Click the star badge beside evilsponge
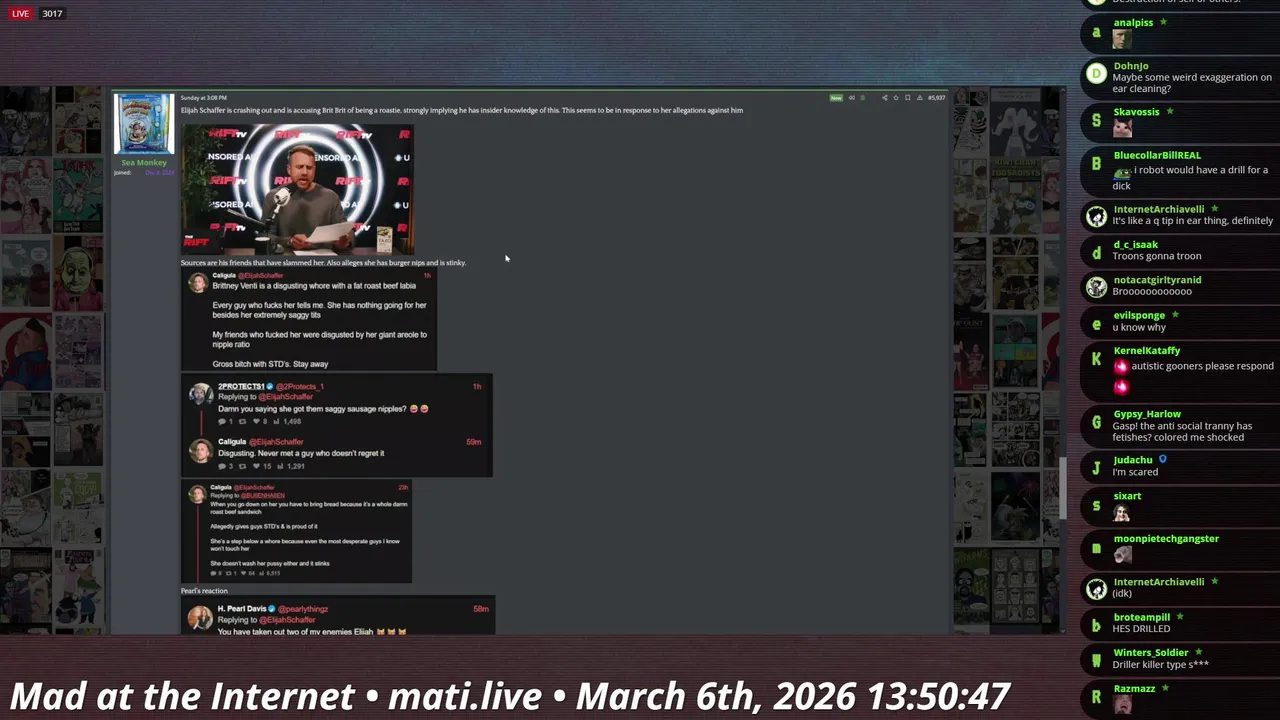Screen dimensions: 1280x720 coord(1175,315)
